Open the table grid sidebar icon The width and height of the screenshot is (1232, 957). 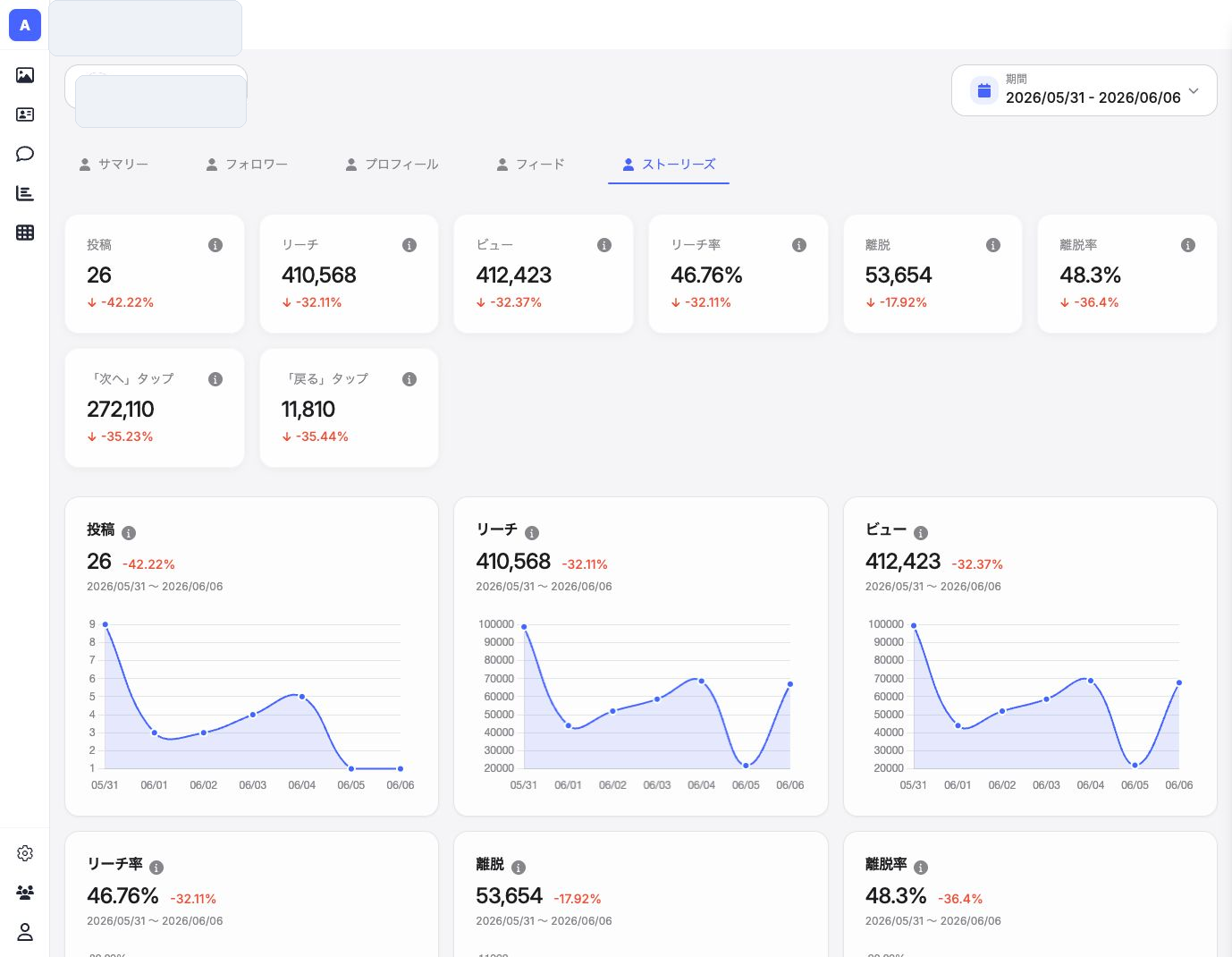[25, 233]
